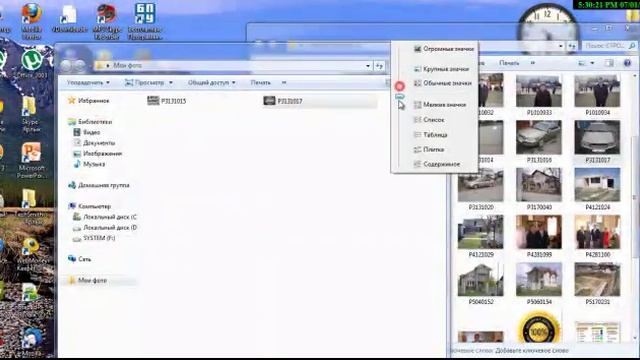Select Домашняя группа in navigation pane
This screenshot has width=640, height=360.
coord(99,185)
